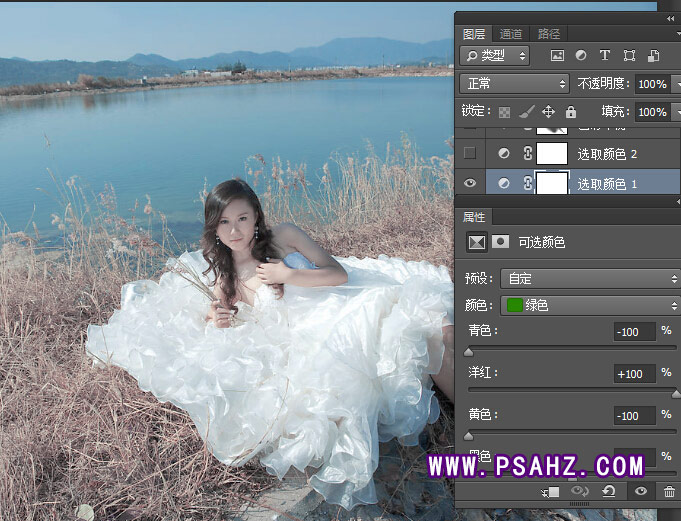Delete adjustment with the trash icon
This screenshot has width=681, height=521.
click(x=669, y=492)
